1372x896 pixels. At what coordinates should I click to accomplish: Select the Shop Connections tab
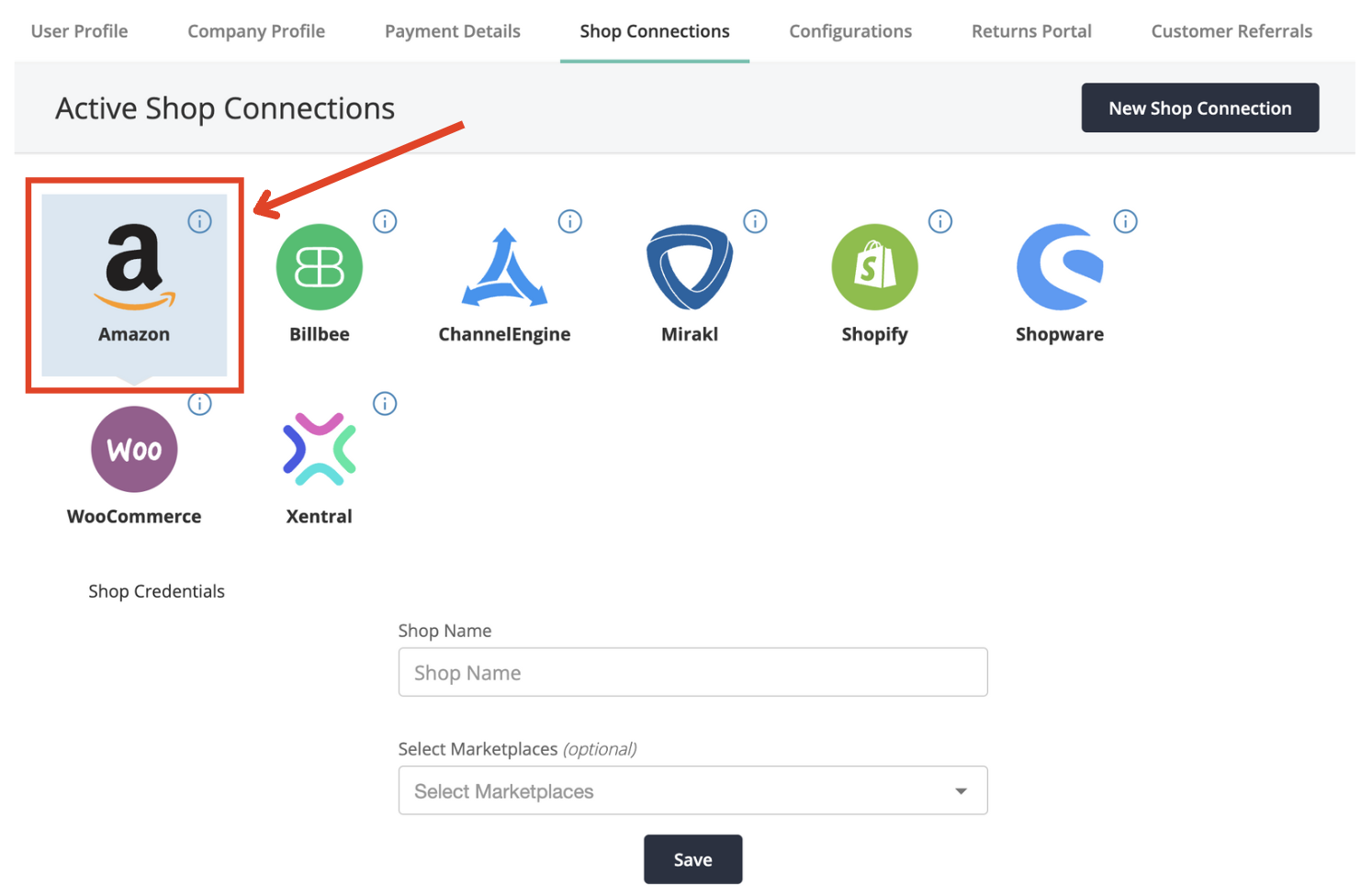655,31
